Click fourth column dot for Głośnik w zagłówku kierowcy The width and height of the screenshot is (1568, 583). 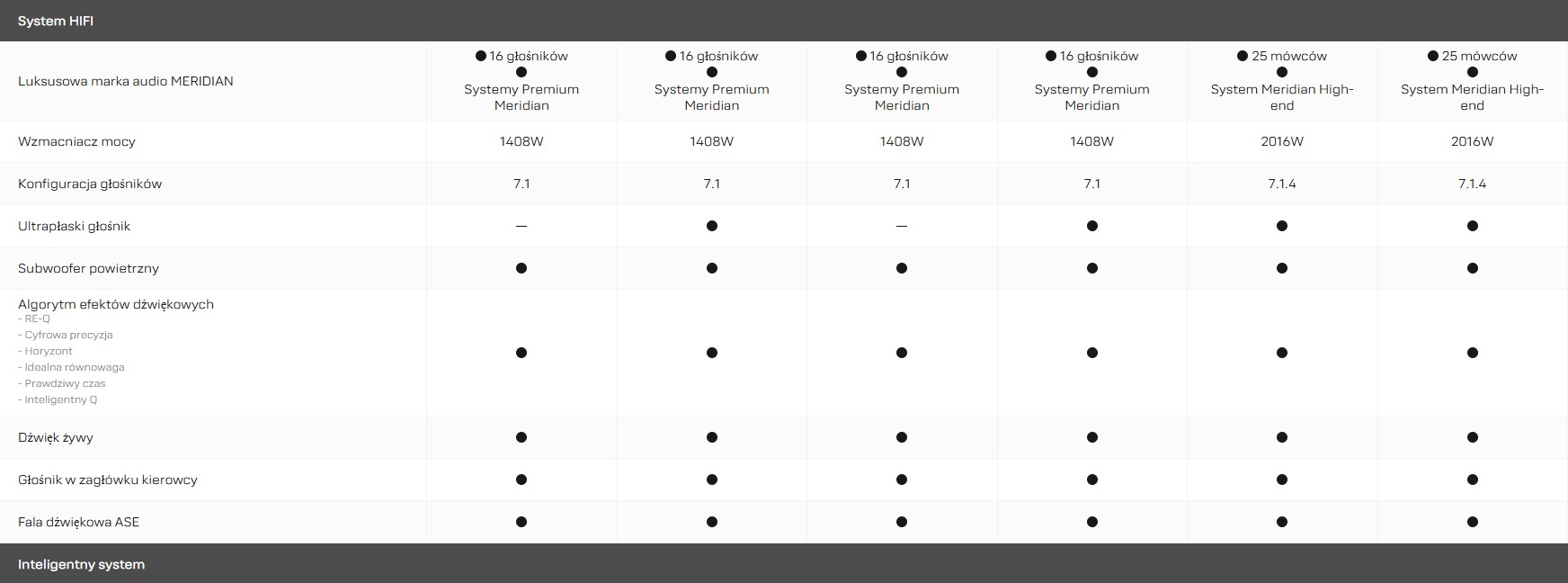[x=1092, y=480]
